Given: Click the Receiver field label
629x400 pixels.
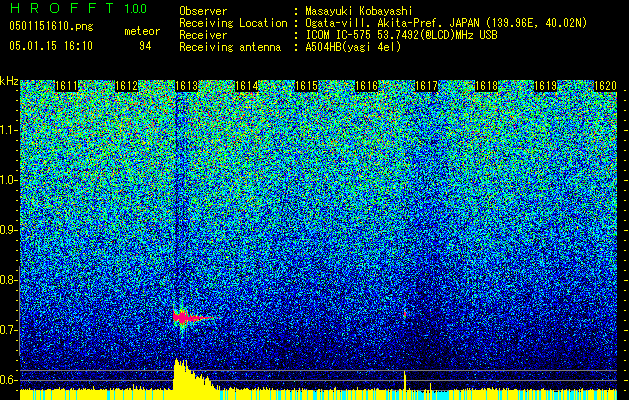Looking at the screenshot, I should coord(203,35).
